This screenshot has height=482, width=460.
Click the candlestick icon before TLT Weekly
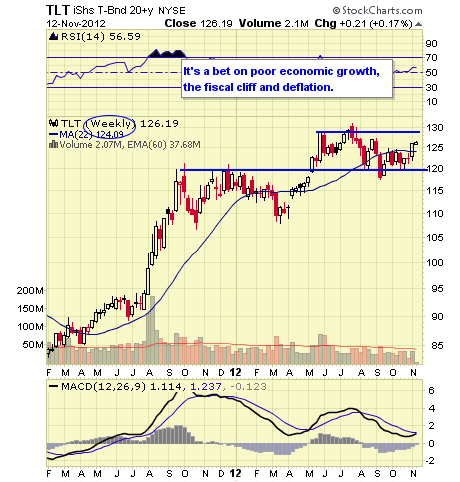[x=53, y=123]
